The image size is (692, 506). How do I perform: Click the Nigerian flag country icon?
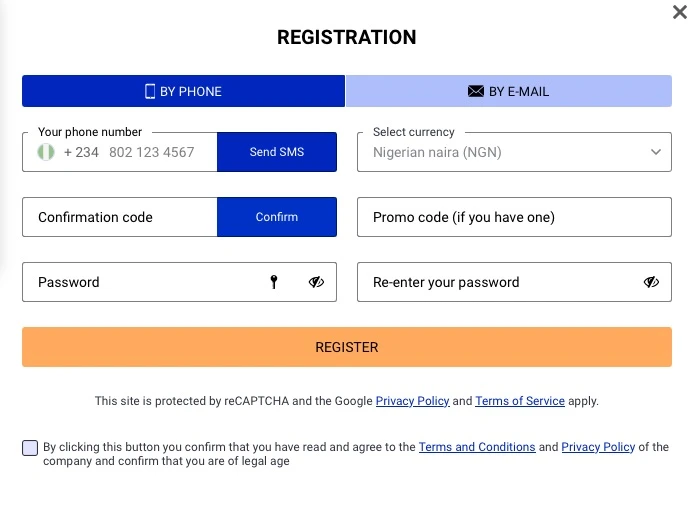pyautogui.click(x=45, y=153)
